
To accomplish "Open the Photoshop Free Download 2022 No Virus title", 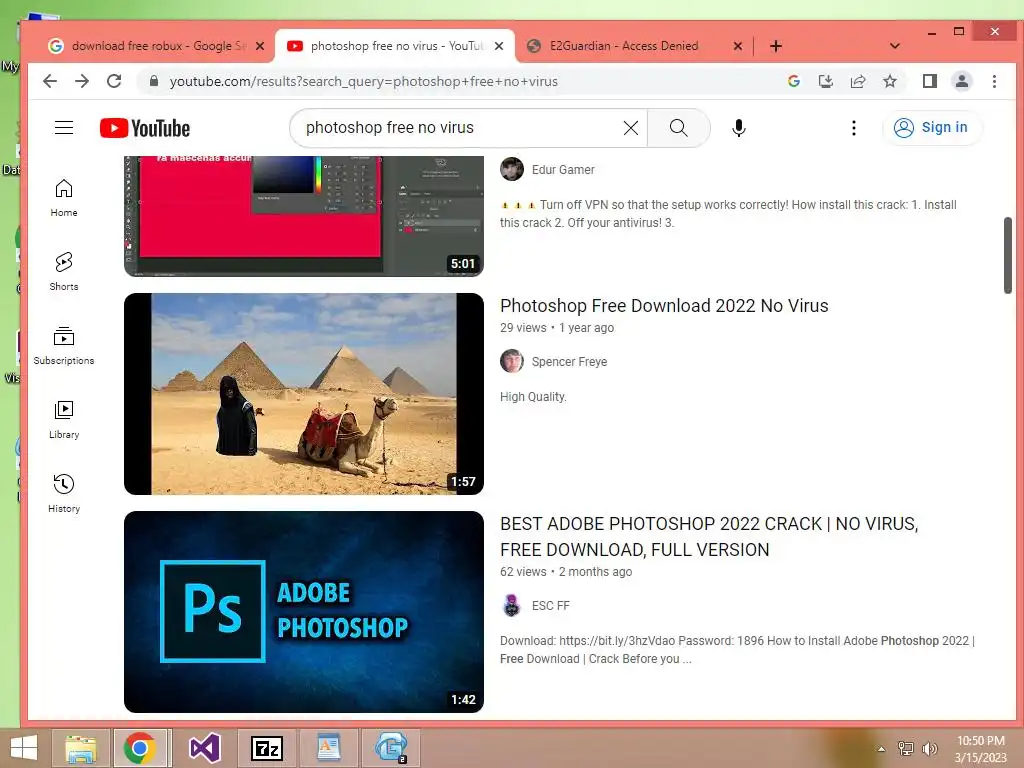I will coord(664,306).
